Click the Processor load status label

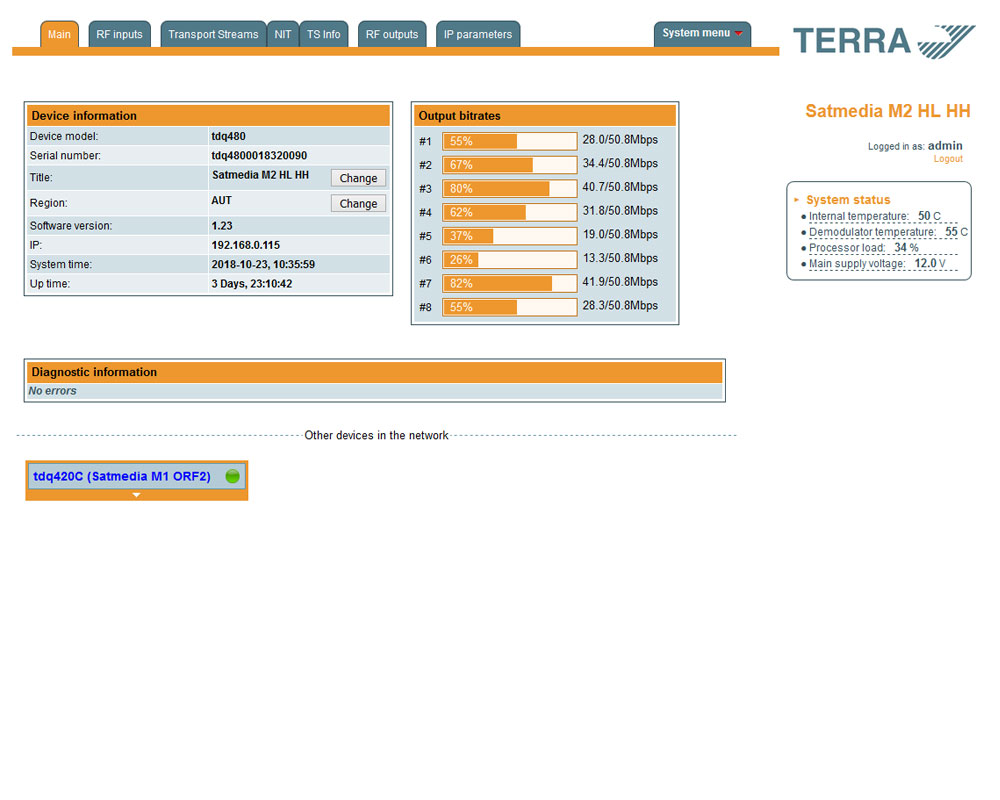click(x=846, y=248)
